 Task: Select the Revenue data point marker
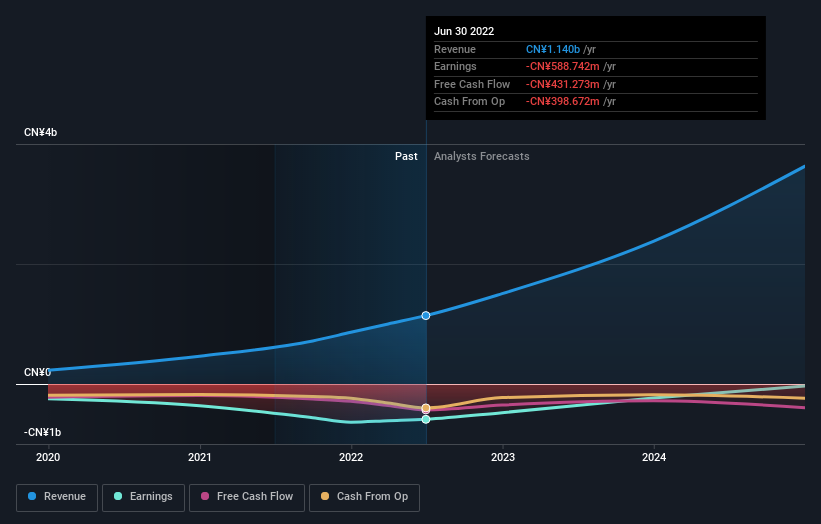tap(426, 316)
